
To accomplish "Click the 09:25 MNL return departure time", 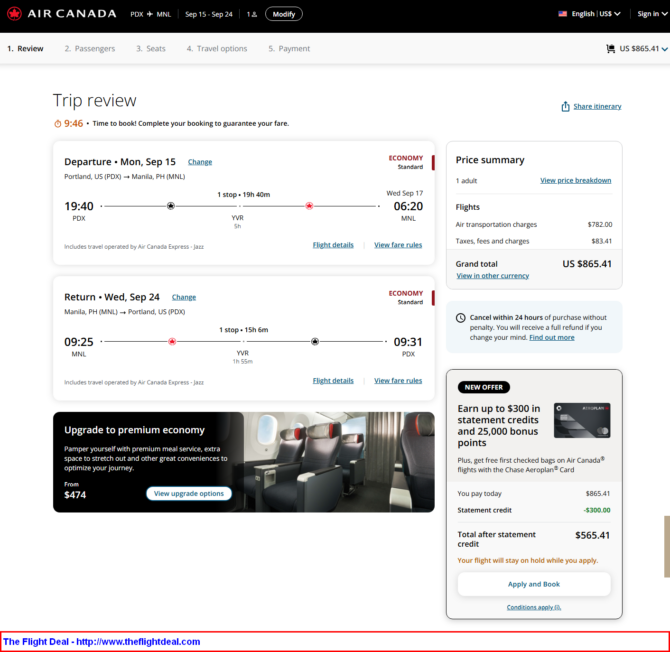I will (79, 342).
